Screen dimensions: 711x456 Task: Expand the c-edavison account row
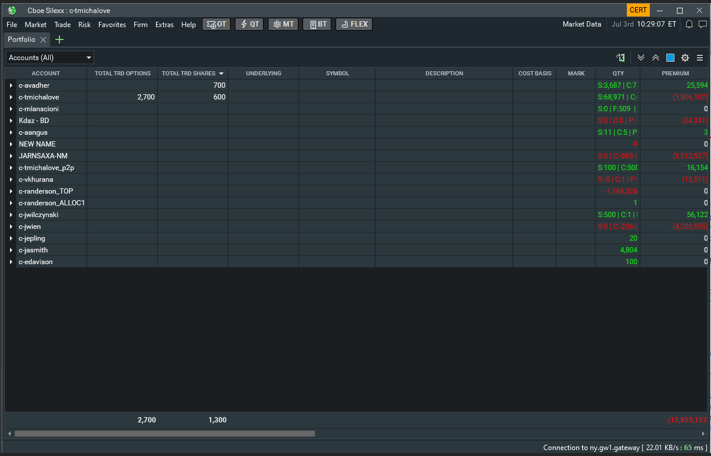[11, 262]
